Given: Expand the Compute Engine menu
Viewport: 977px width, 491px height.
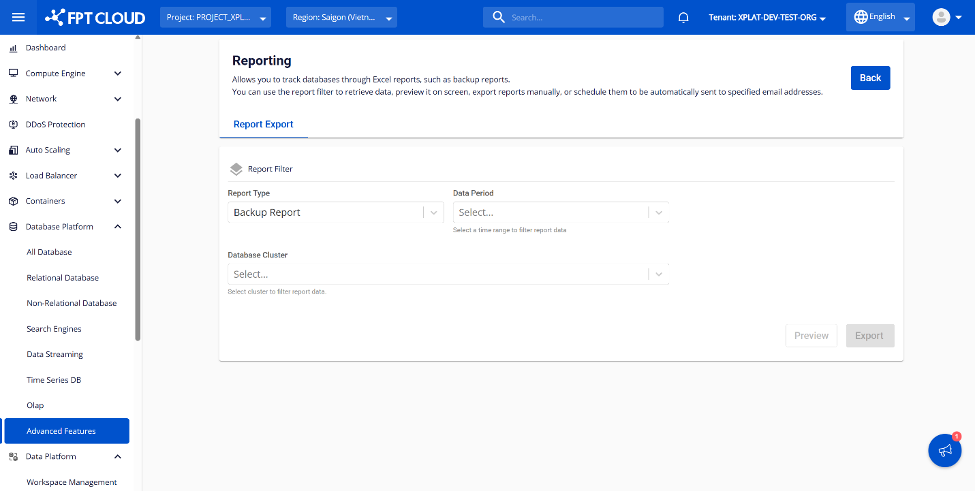Looking at the screenshot, I should (117, 73).
